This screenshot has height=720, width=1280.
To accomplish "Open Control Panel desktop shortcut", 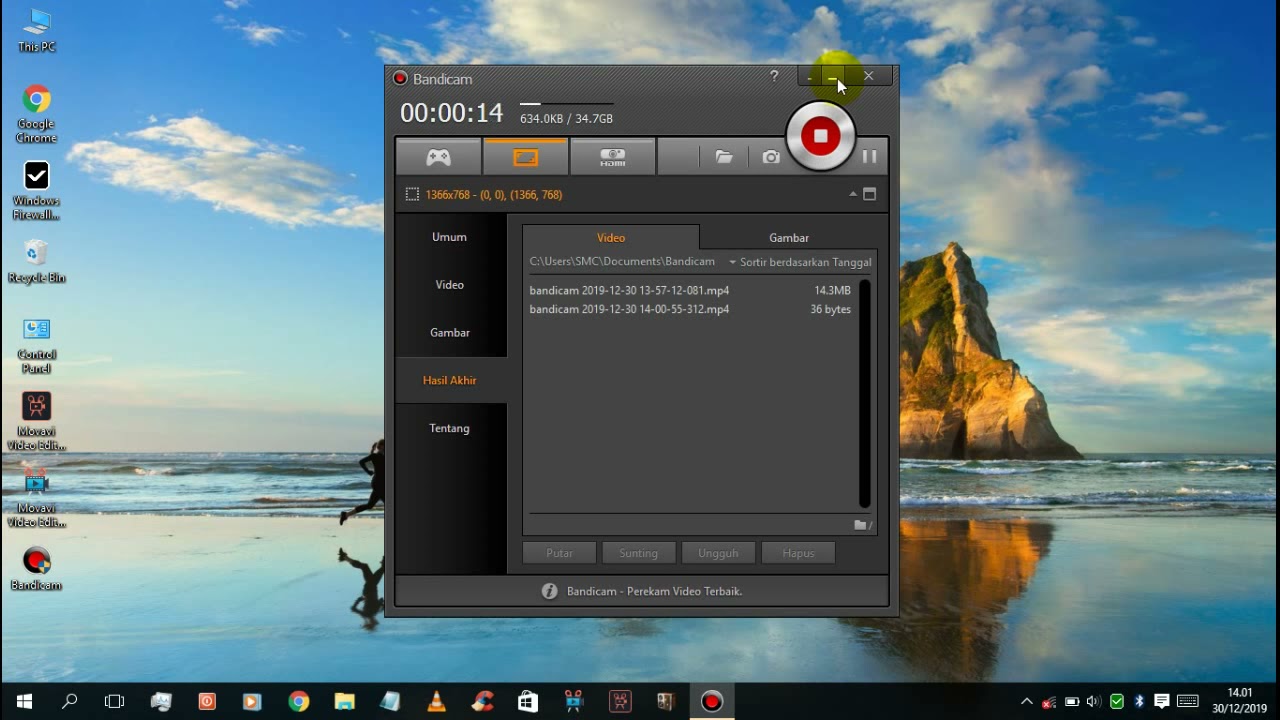I will (x=37, y=346).
